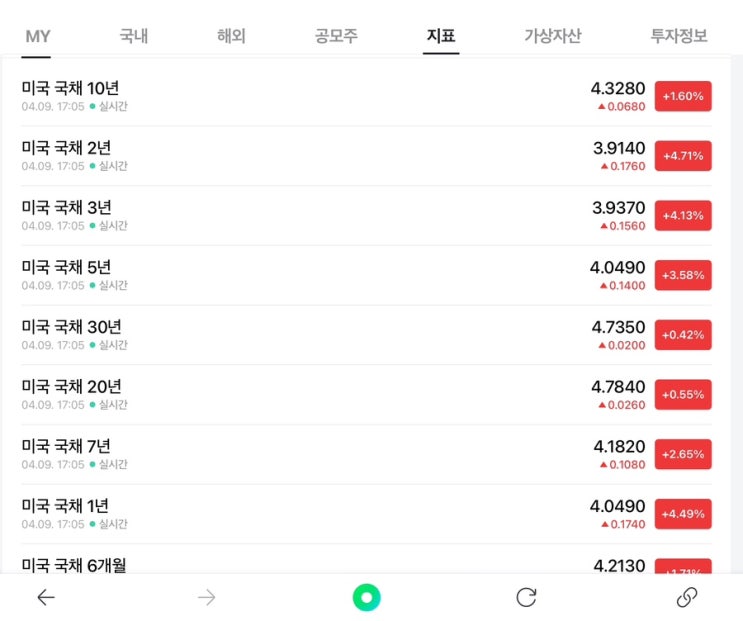
Task: Click the +4.71% change badge
Action: pyautogui.click(x=683, y=156)
